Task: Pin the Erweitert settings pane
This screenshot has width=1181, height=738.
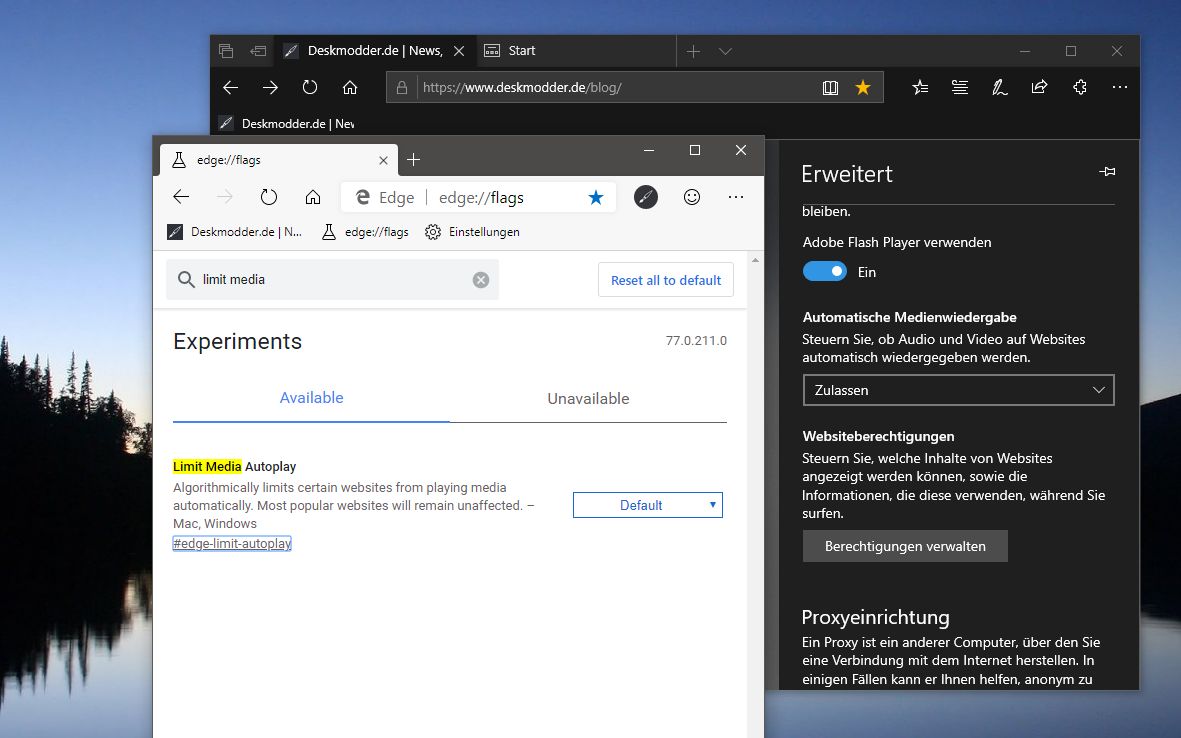Action: point(1107,172)
